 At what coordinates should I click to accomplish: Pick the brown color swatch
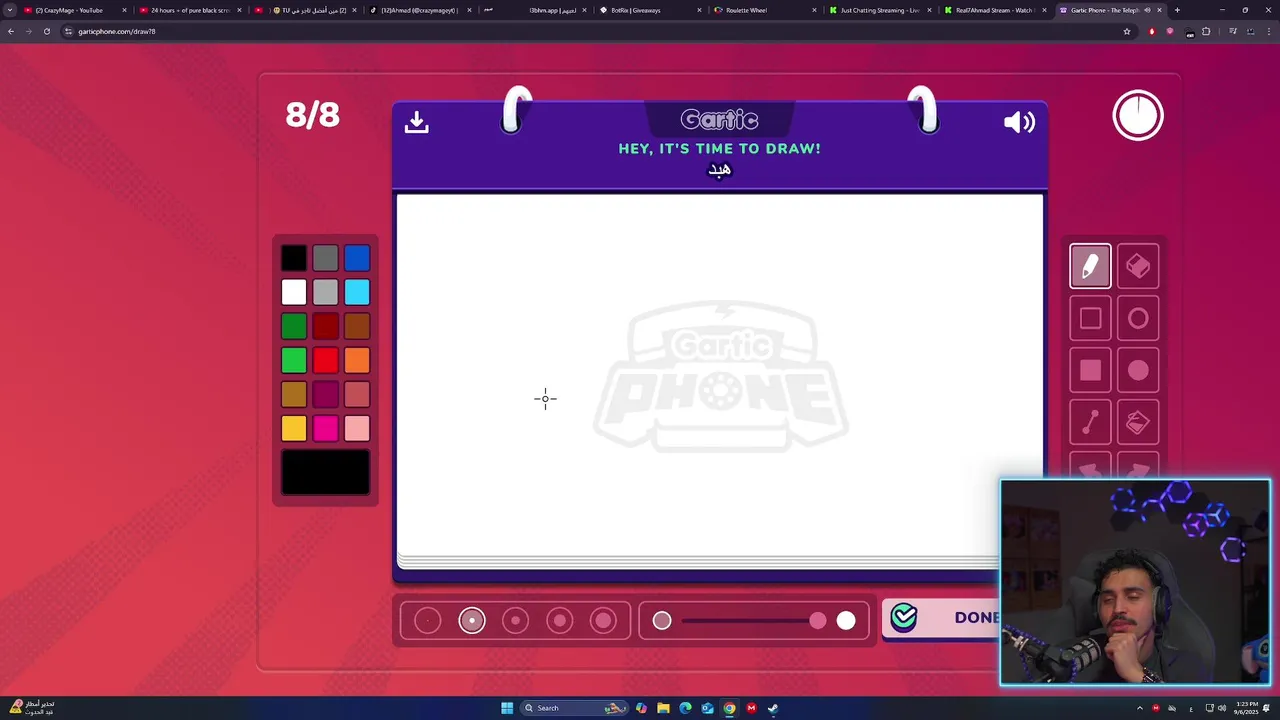point(357,326)
